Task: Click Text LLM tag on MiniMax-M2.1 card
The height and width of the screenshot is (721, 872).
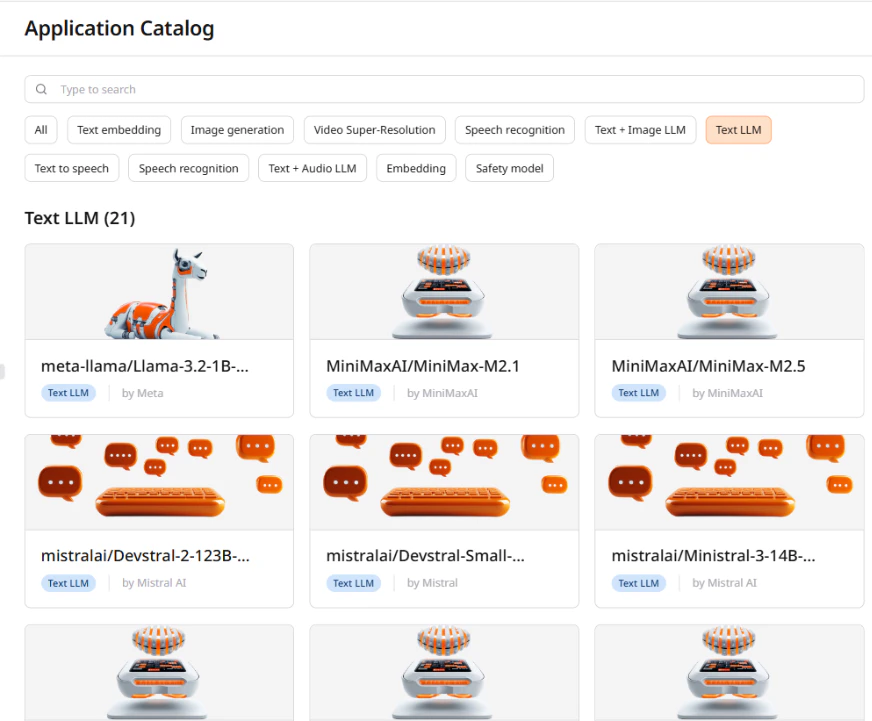Action: point(353,393)
